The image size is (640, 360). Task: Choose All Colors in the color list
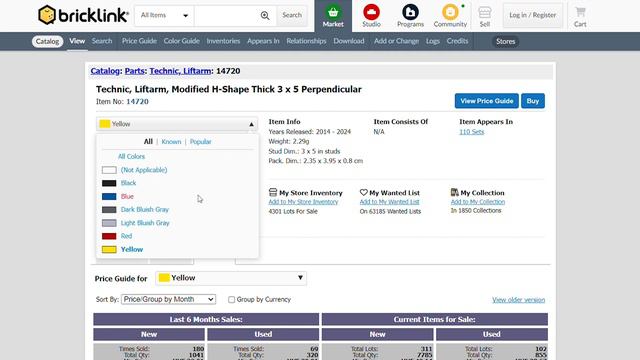point(131,156)
